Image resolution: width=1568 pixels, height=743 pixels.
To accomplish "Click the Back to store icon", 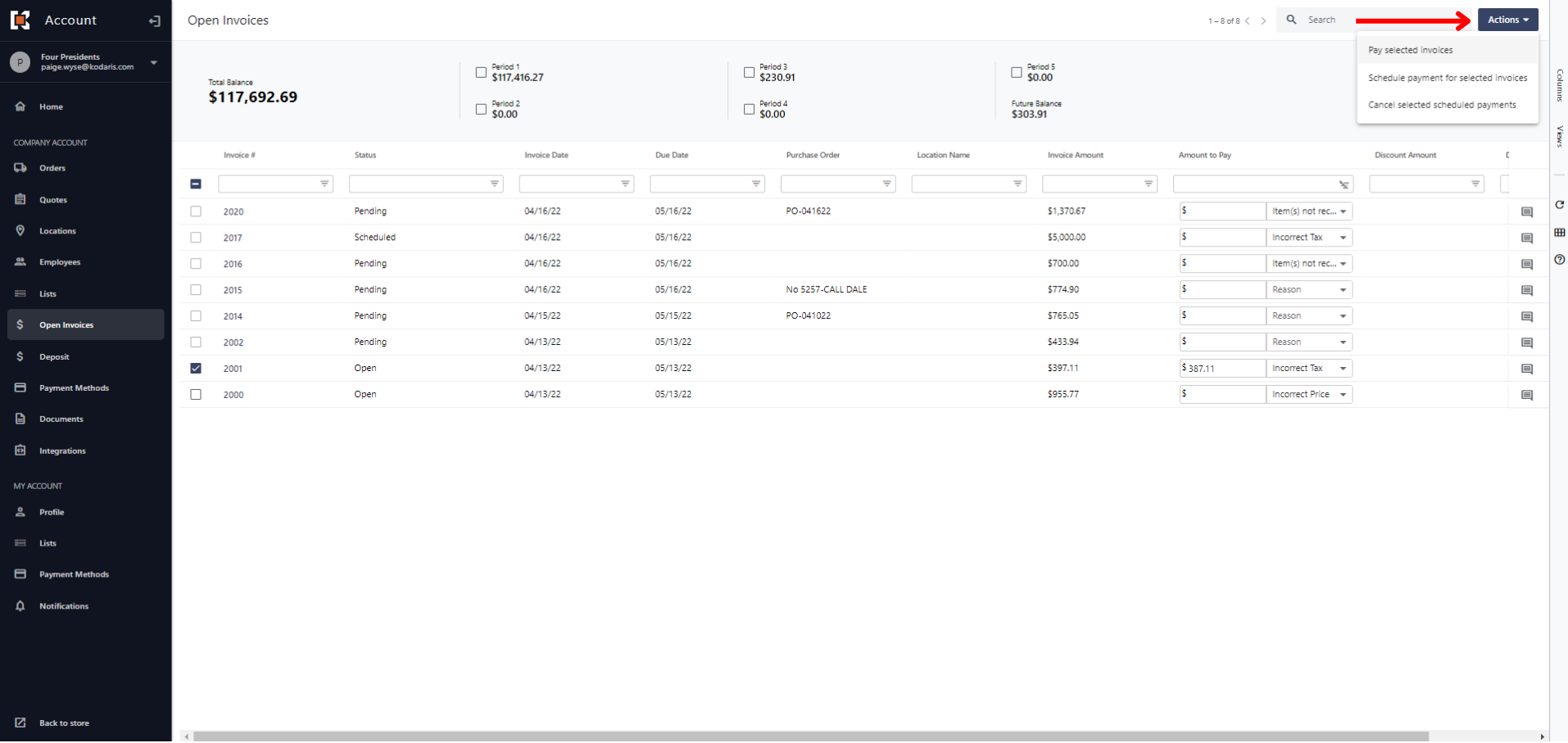I will pyautogui.click(x=20, y=723).
